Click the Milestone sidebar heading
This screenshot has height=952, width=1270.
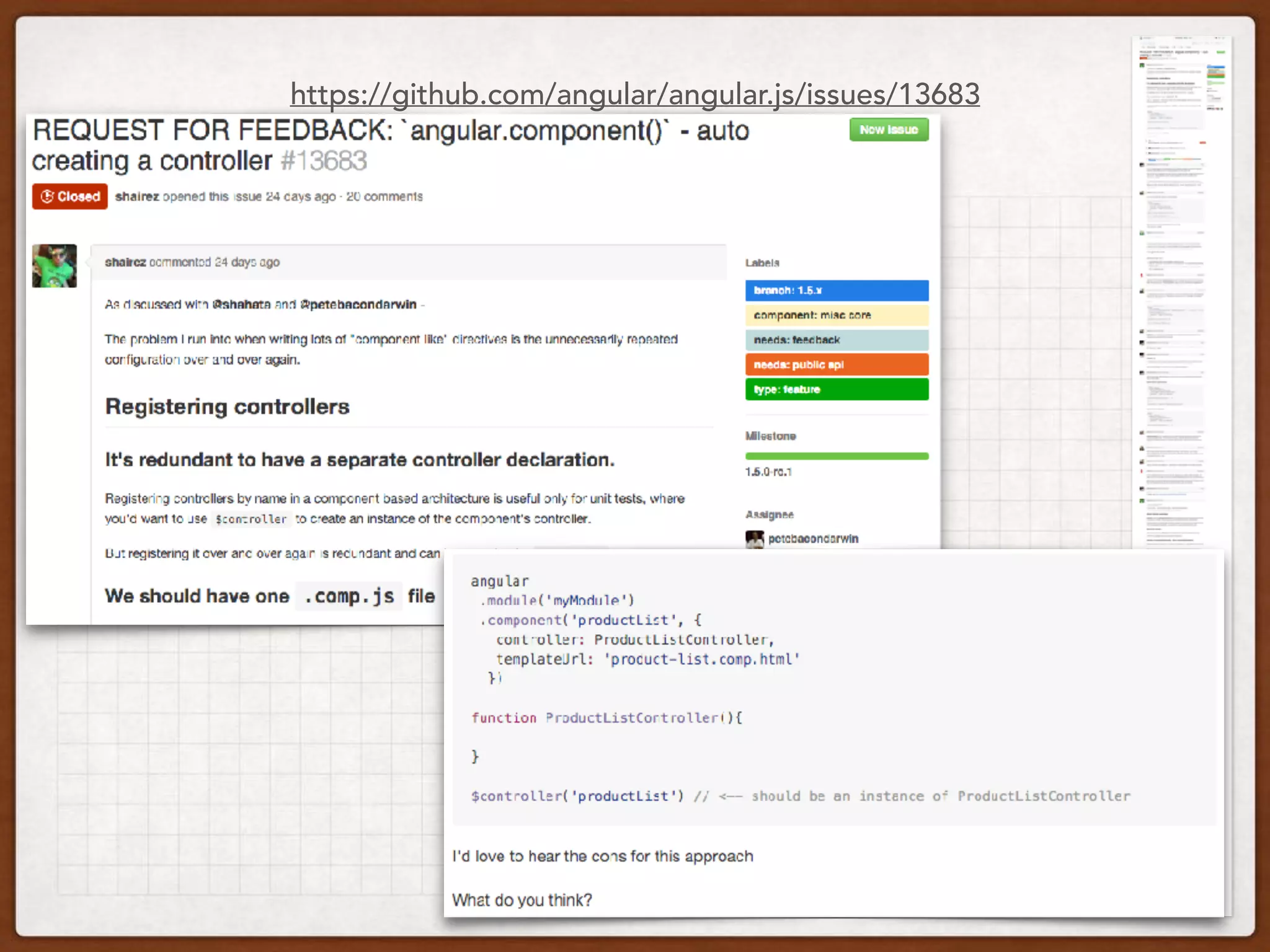point(770,436)
